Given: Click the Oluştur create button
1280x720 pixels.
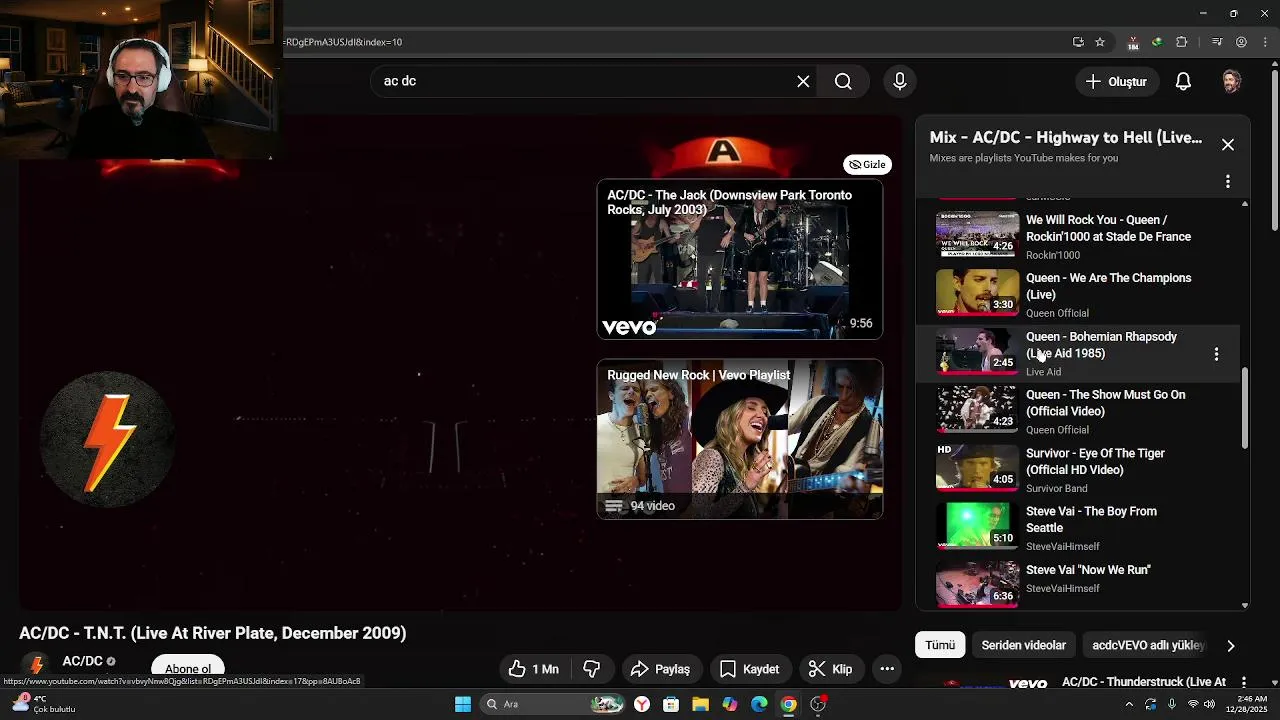Looking at the screenshot, I should pos(1116,82).
